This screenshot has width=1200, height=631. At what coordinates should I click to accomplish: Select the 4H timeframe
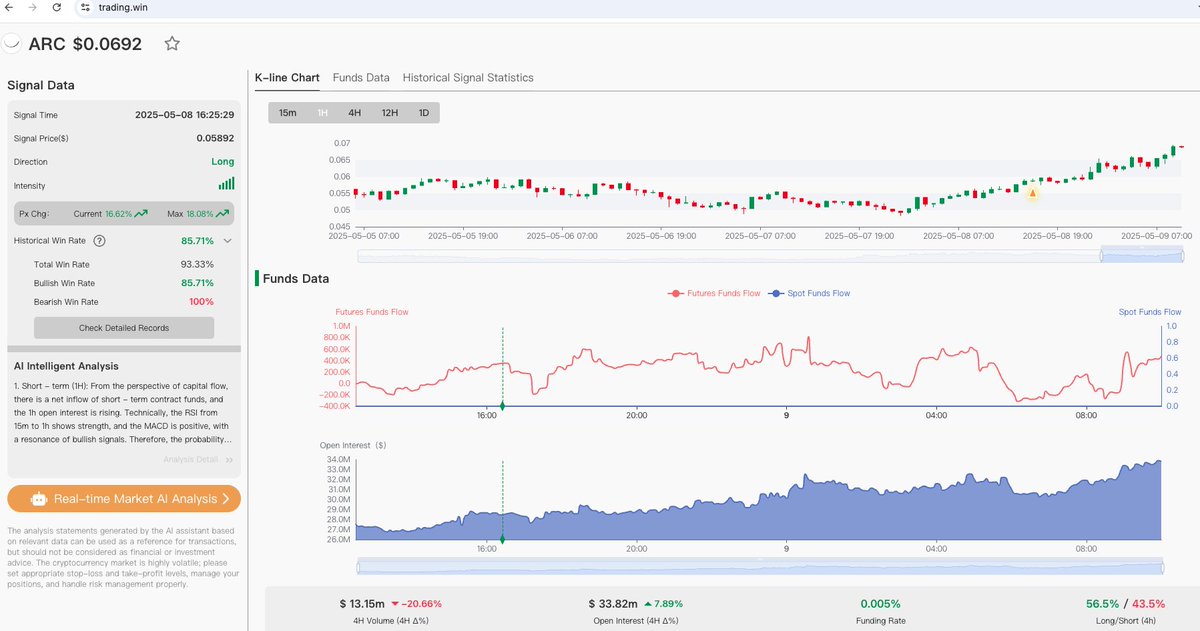[x=354, y=113]
